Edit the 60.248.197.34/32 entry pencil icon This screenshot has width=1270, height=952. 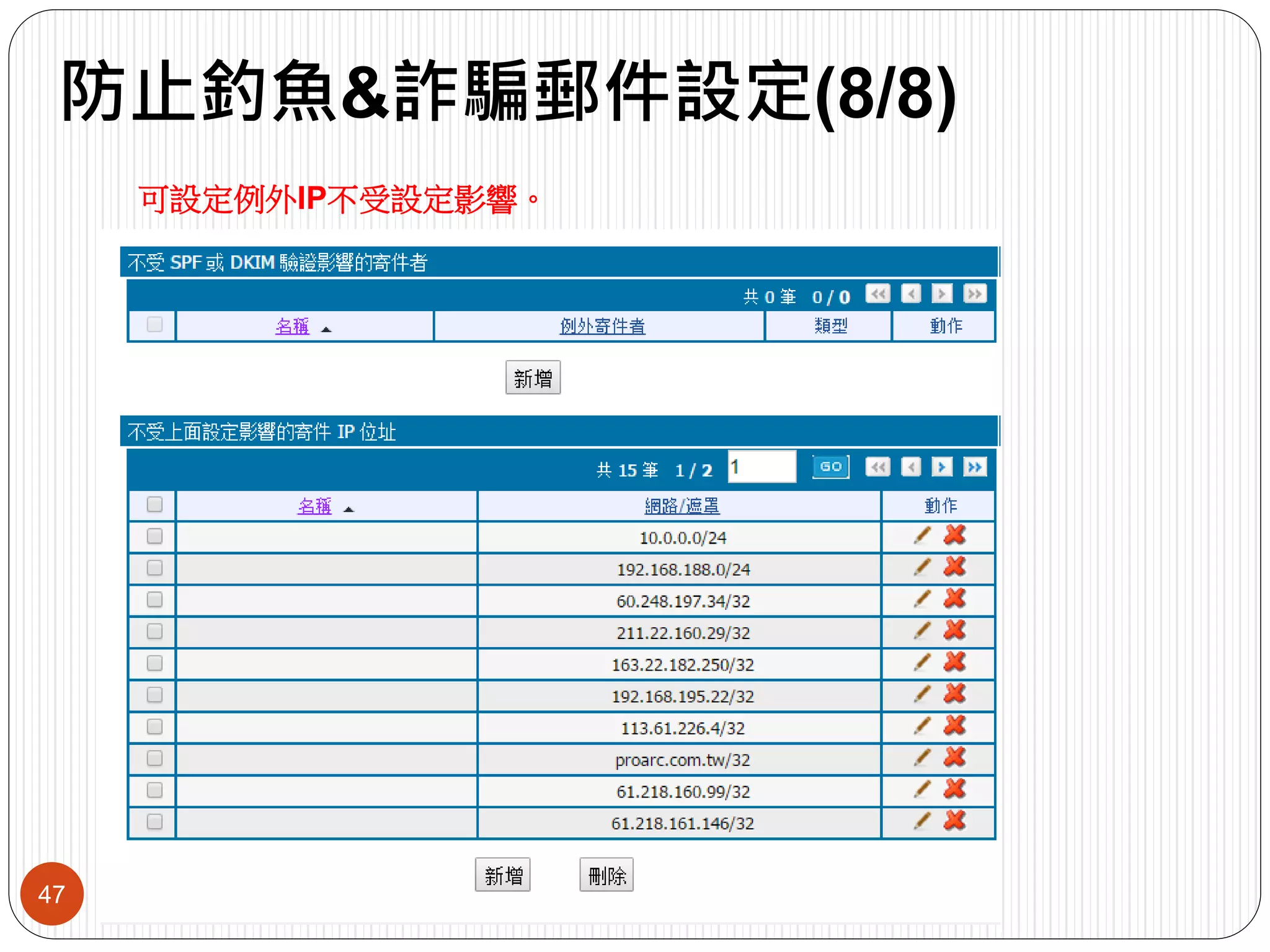click(x=922, y=599)
